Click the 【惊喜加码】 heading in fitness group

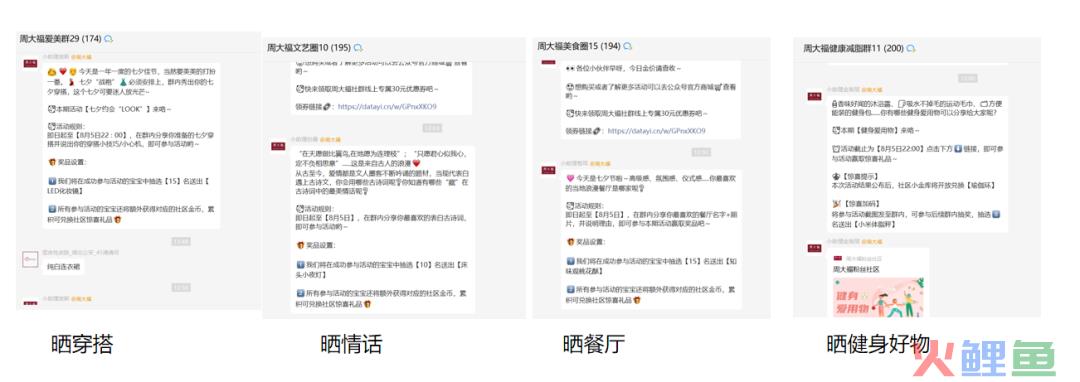[x=862, y=204]
